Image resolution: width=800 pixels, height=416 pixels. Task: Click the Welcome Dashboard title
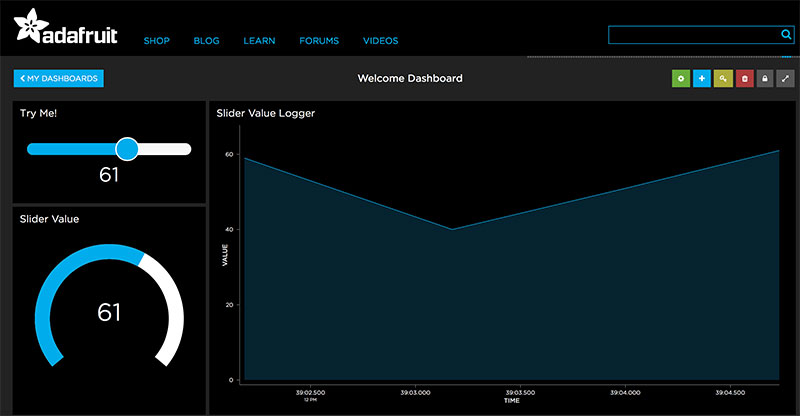point(410,78)
